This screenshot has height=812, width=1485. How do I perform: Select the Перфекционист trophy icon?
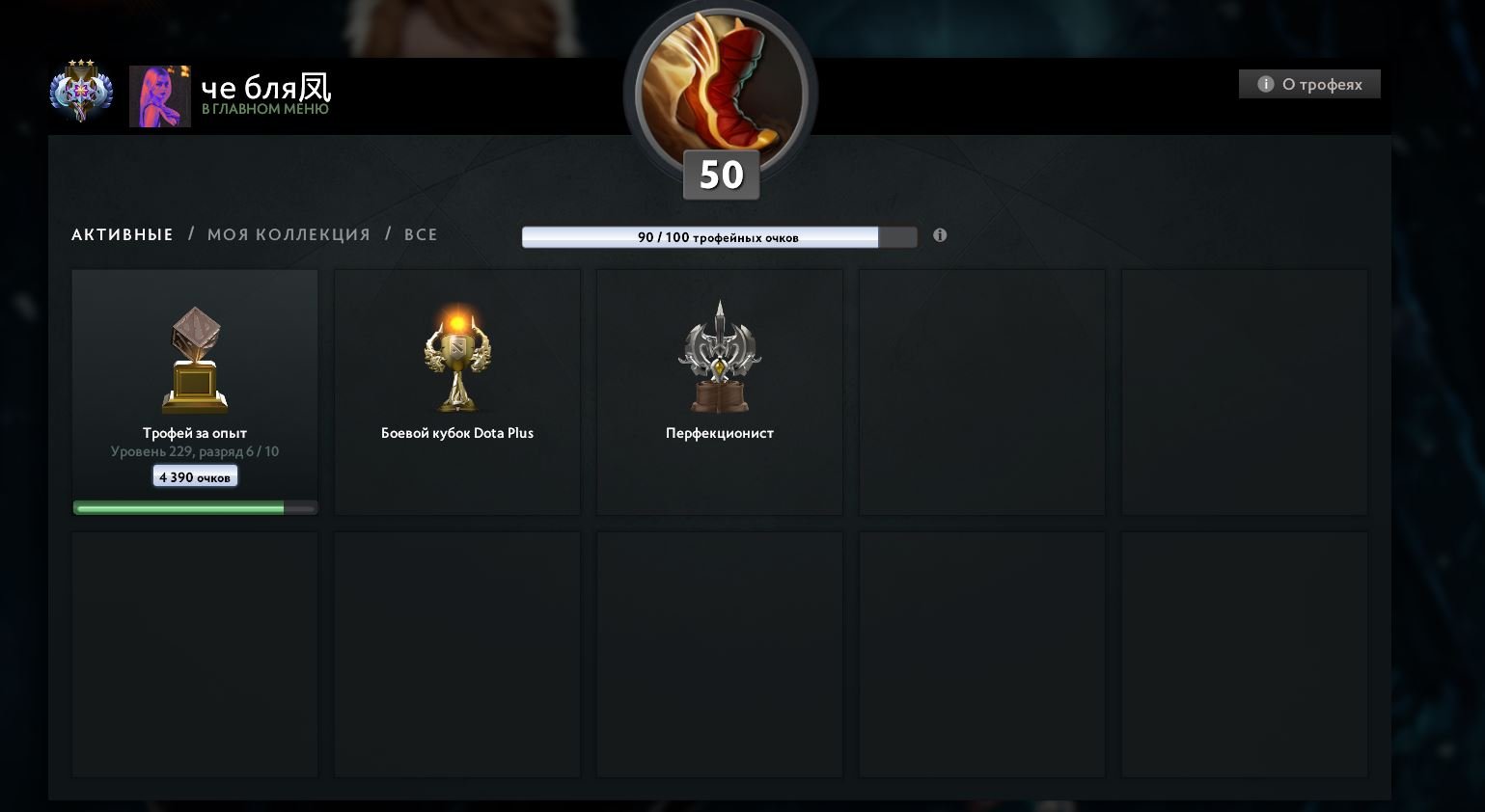click(720, 357)
